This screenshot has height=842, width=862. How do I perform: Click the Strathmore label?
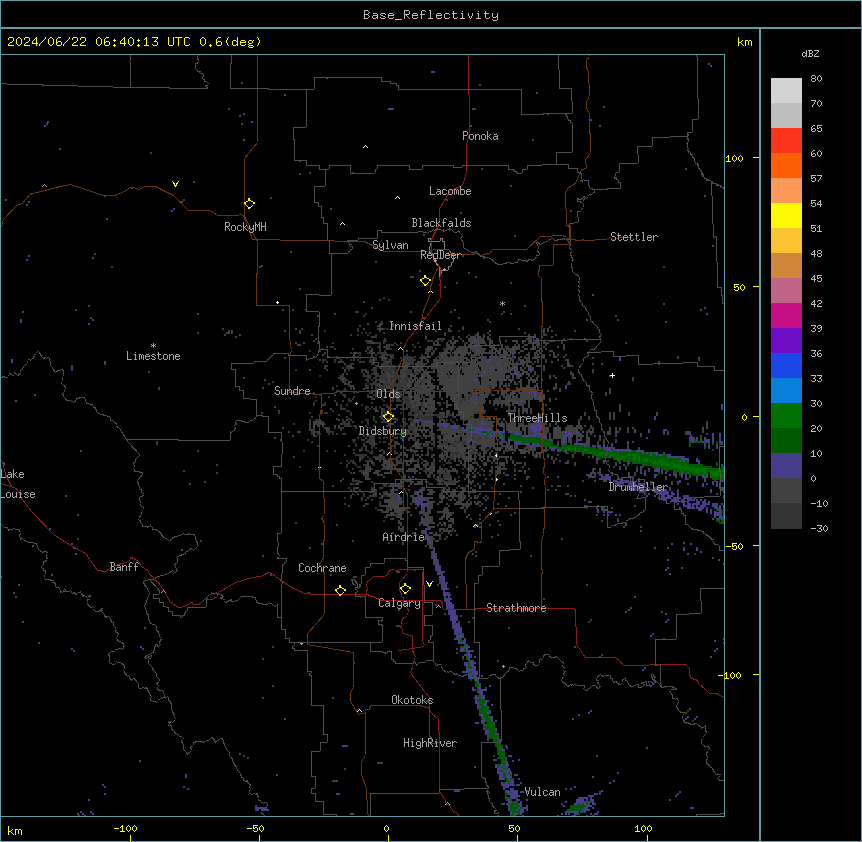click(x=516, y=608)
